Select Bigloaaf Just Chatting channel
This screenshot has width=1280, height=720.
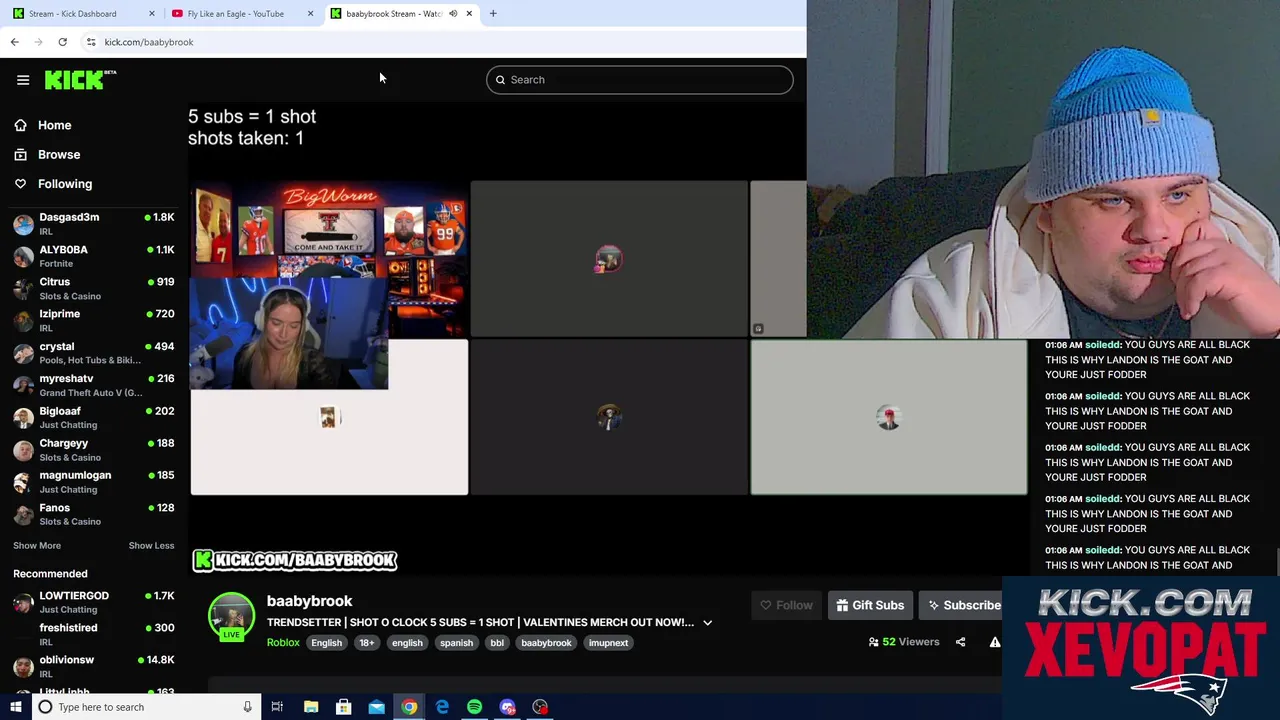click(x=93, y=418)
